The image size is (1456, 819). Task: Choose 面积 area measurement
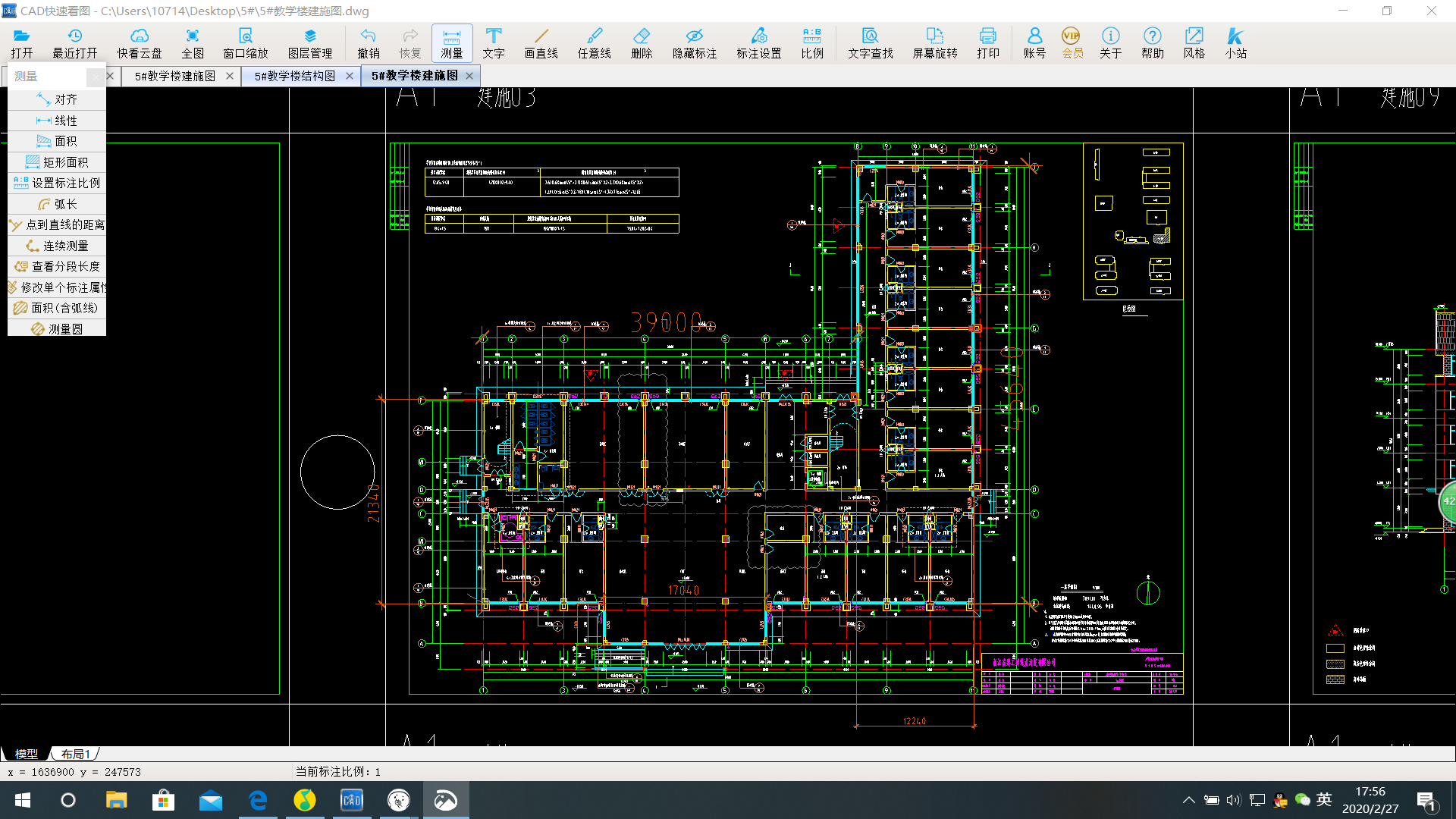click(57, 141)
